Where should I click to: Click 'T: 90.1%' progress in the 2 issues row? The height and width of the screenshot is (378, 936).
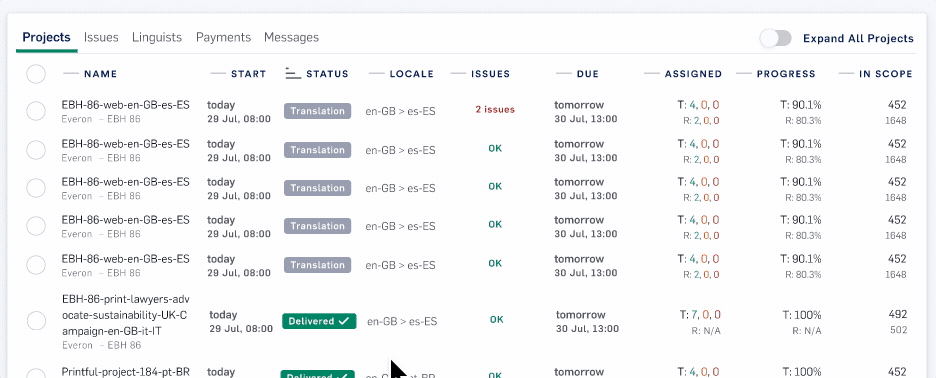pyautogui.click(x=800, y=105)
